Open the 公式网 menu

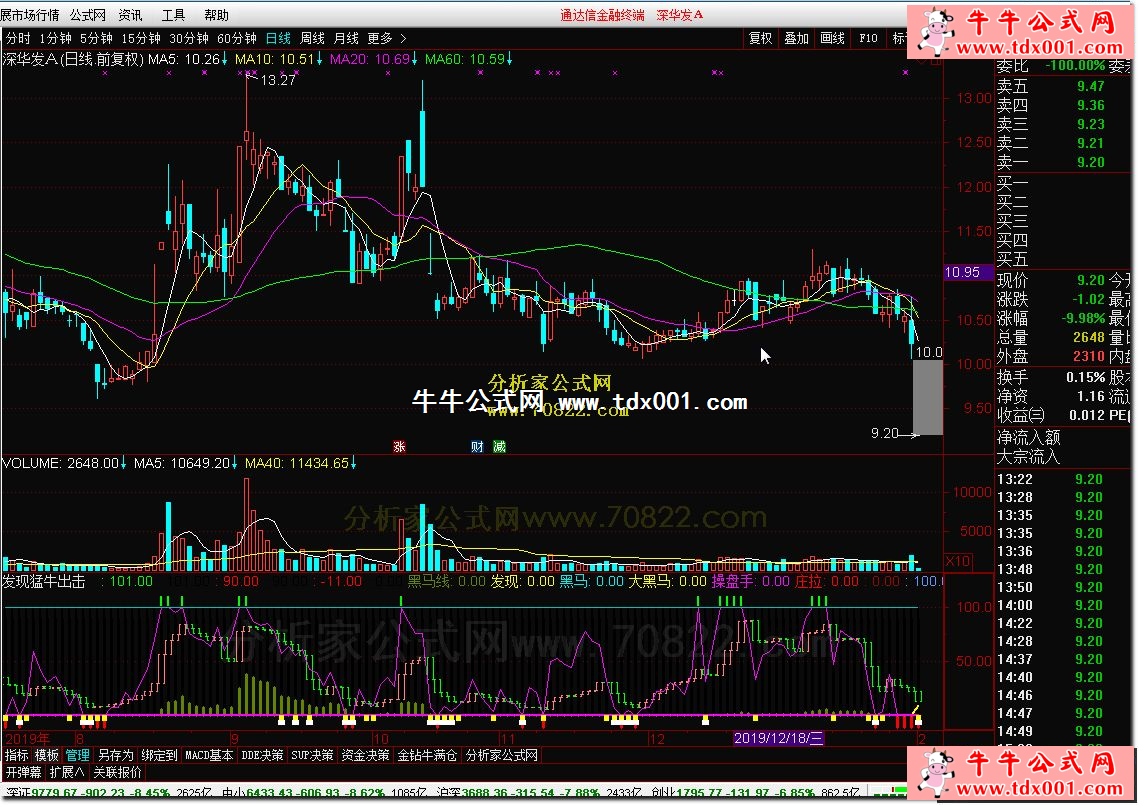coord(88,15)
